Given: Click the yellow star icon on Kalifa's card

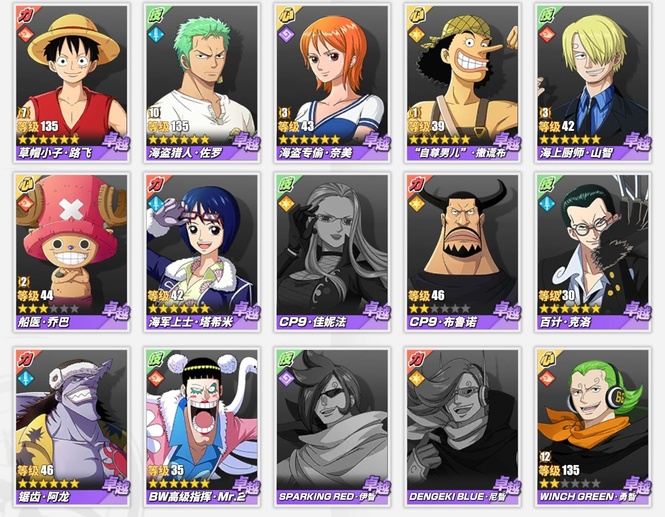Looking at the screenshot, I should coord(286,204).
